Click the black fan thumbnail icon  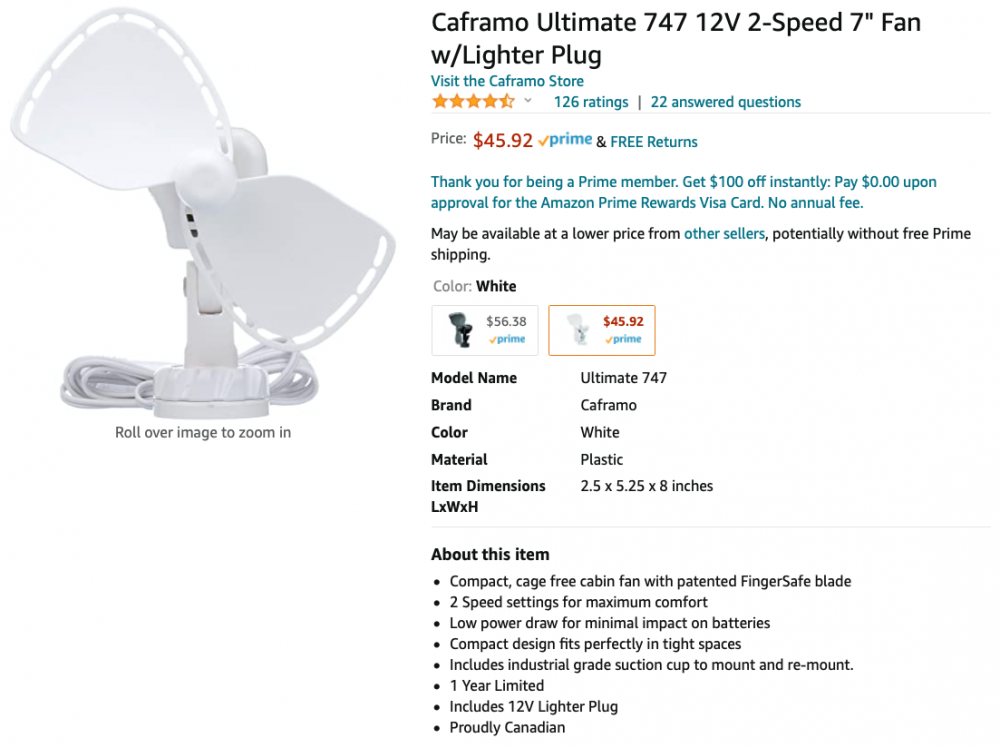click(x=461, y=330)
